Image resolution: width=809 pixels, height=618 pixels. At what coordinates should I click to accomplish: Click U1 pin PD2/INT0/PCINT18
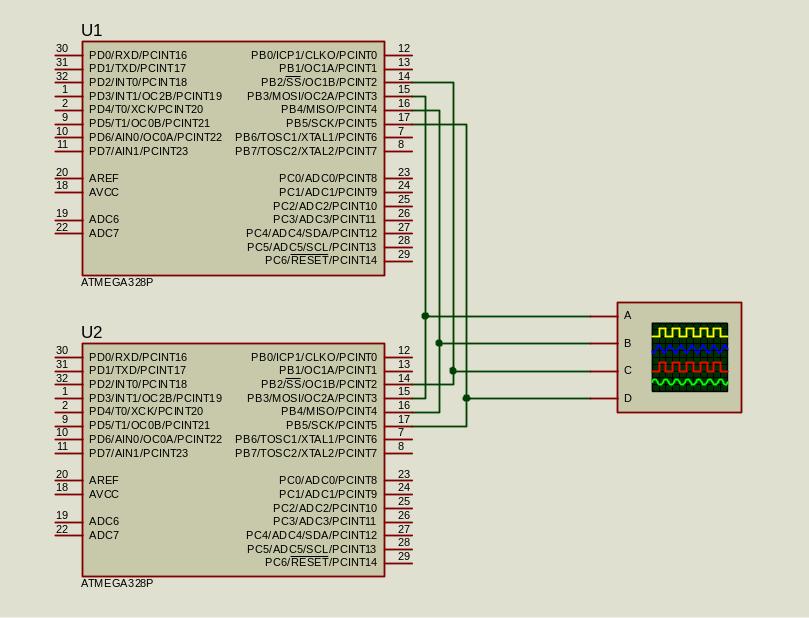click(138, 82)
